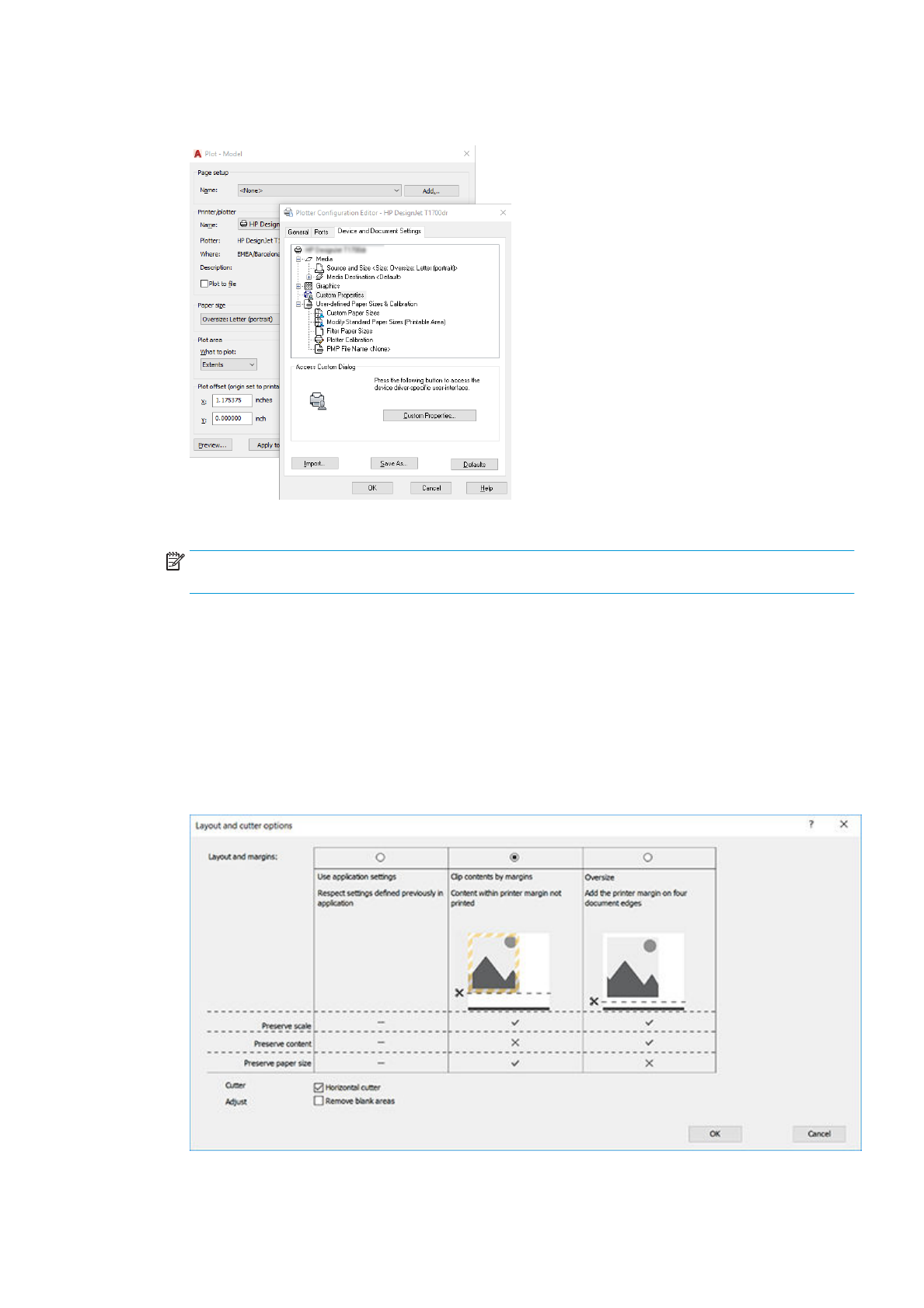Click the plot offset X input field
This screenshot has width=924, height=1308.
coord(232,401)
